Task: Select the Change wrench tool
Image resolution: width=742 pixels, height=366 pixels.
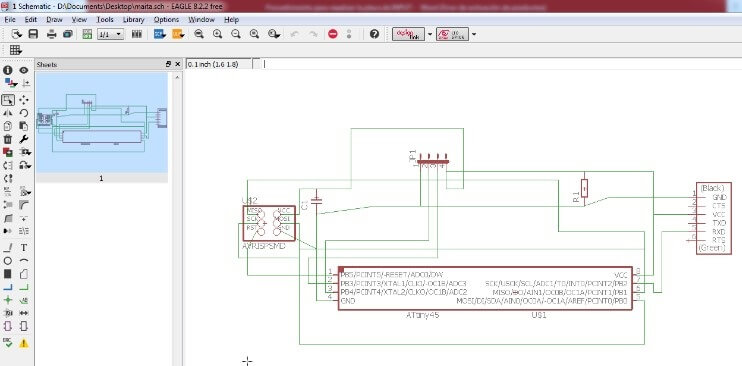Action: [24, 139]
